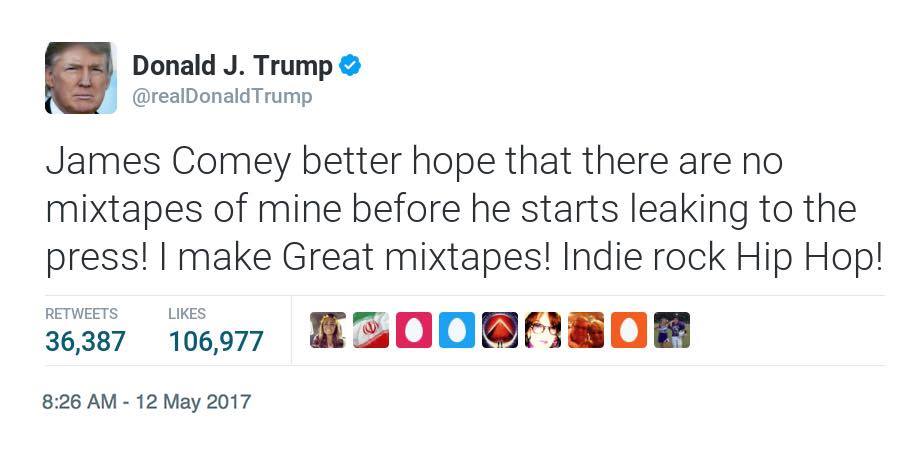Open the pink egg default avatar
Viewport: 918px width, 460px height.
(x=414, y=330)
